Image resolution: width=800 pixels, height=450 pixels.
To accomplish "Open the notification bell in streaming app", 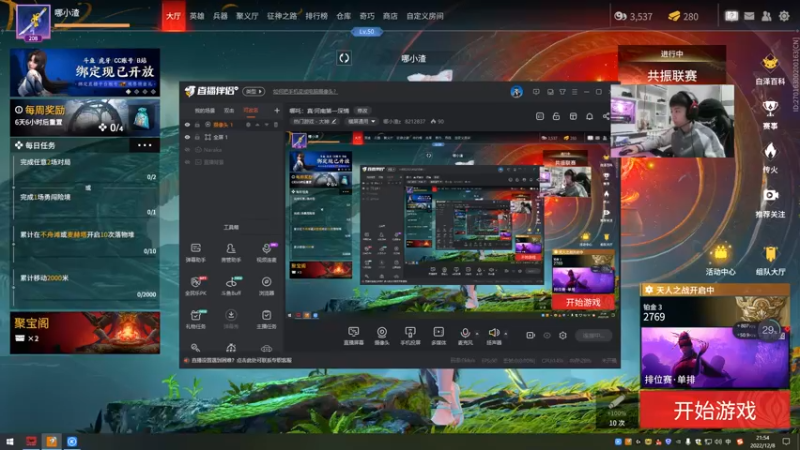I will (589, 116).
